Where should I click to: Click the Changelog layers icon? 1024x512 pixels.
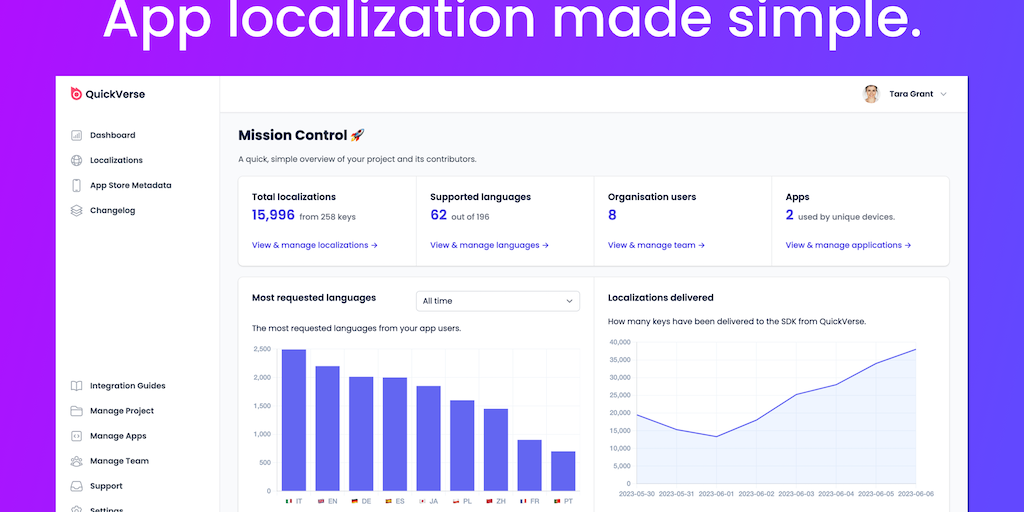77,210
